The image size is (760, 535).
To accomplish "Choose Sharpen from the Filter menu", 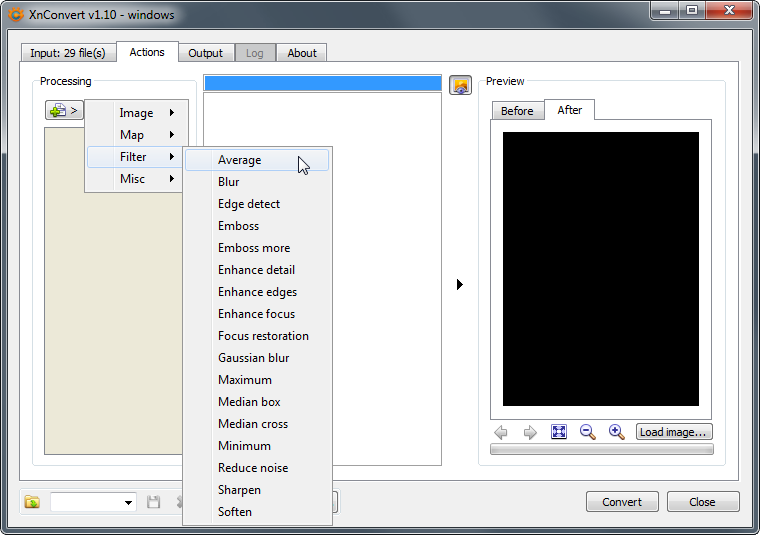I will (240, 490).
